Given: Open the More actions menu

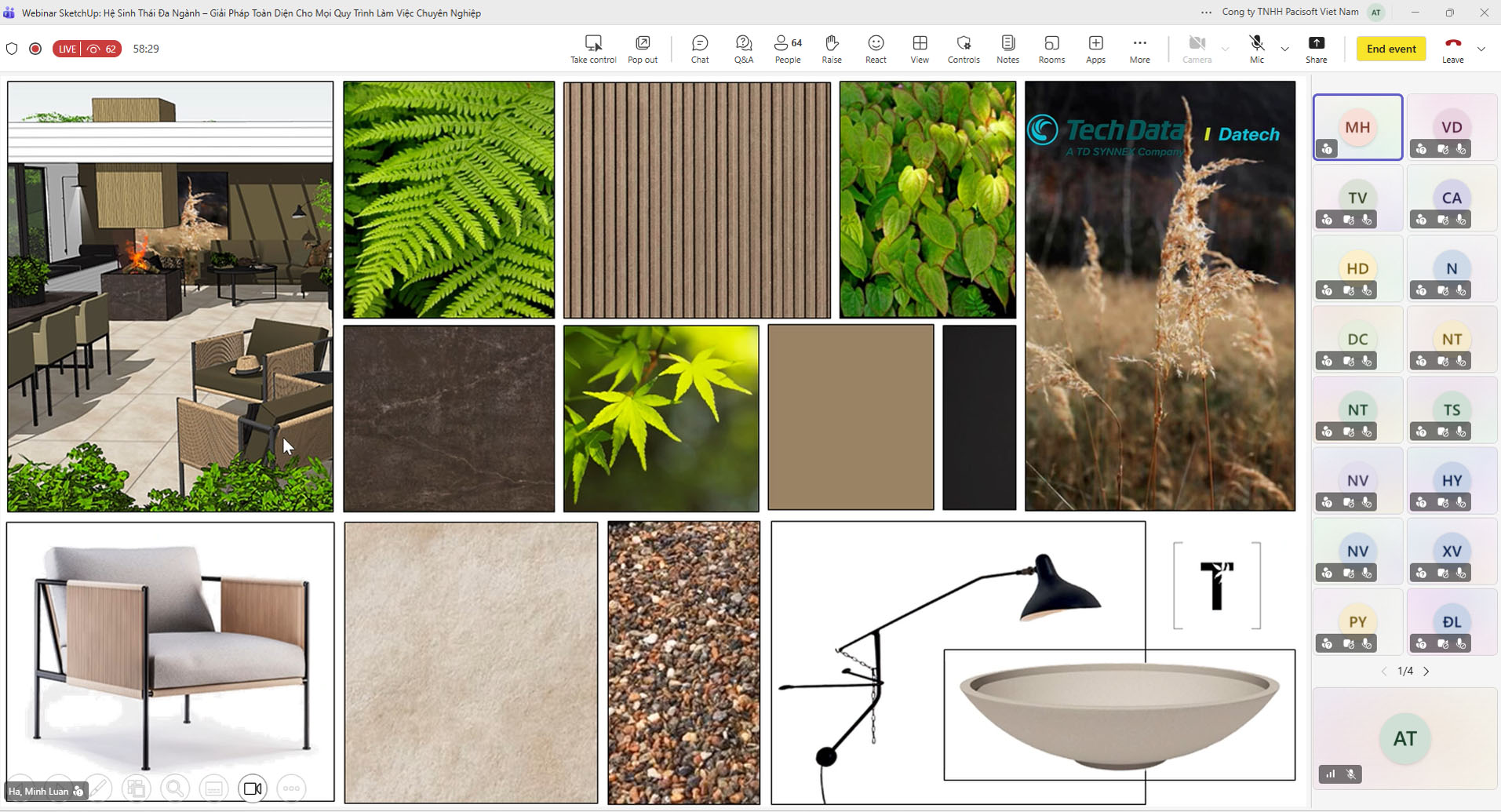Looking at the screenshot, I should pyautogui.click(x=1139, y=49).
